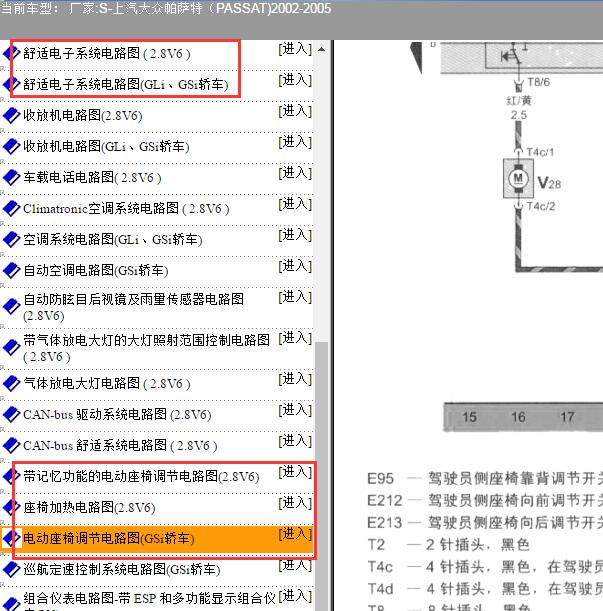This screenshot has height=611, width=603.
Task: Open [进入] for CAN-bus 驱动系统电路图
Action: (295, 410)
